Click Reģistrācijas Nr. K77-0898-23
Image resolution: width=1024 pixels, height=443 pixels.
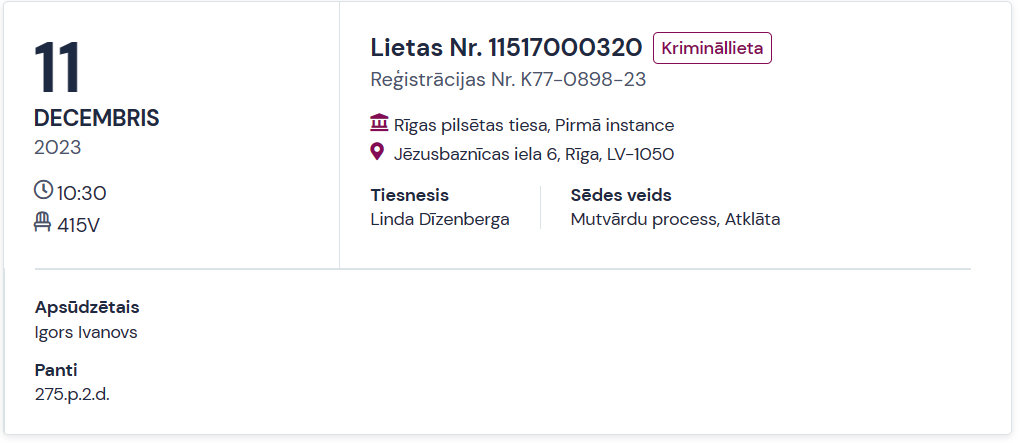[x=508, y=80]
